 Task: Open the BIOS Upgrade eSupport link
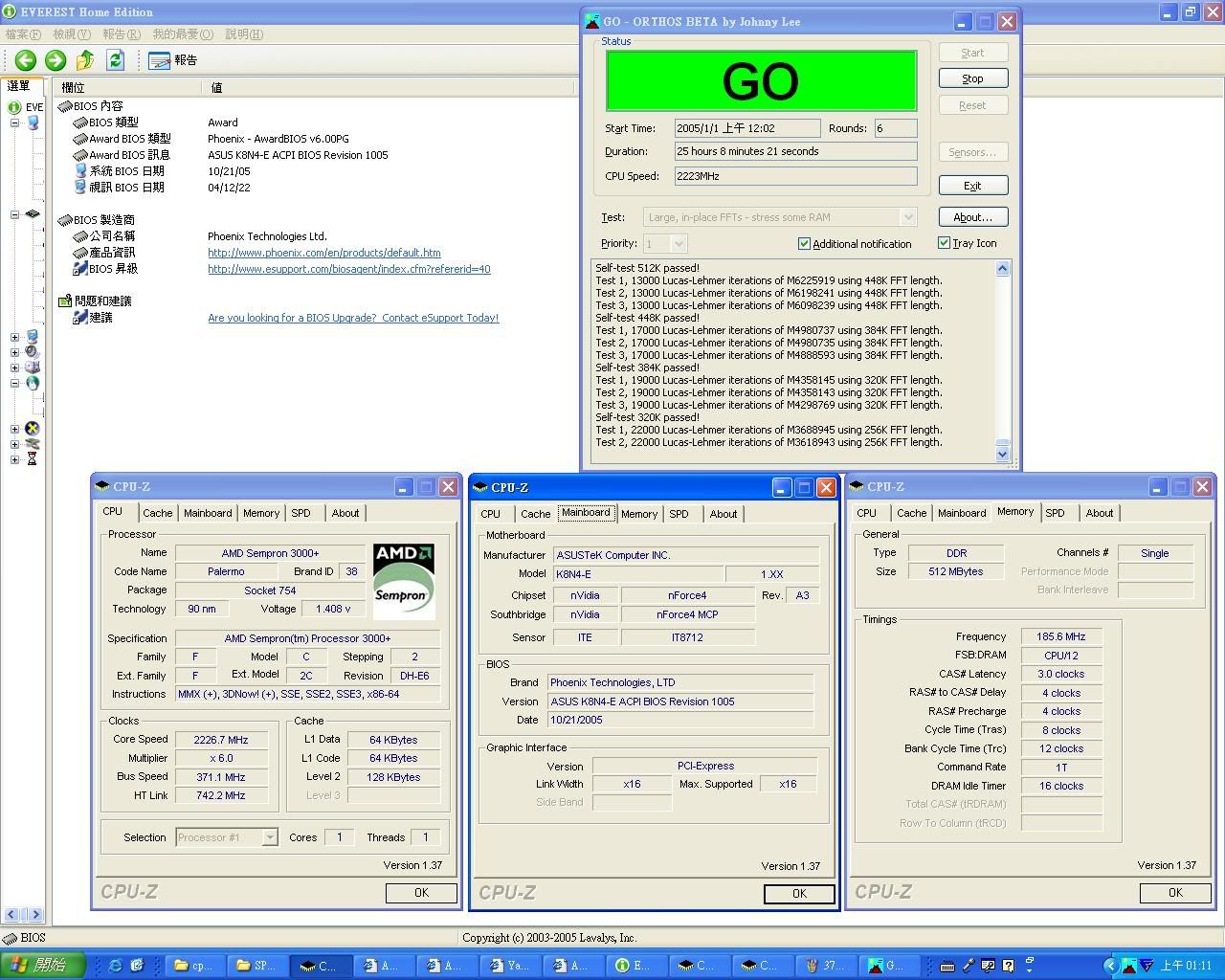coord(353,318)
